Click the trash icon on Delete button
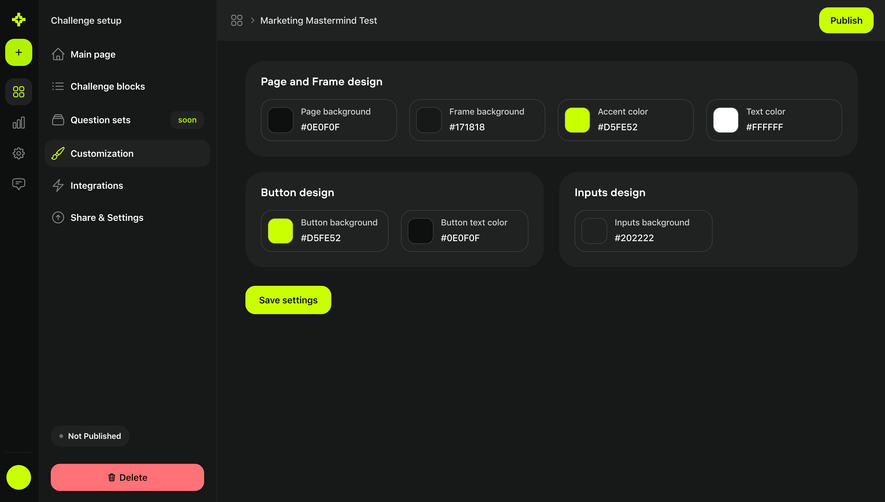The width and height of the screenshot is (885, 502). 111,478
